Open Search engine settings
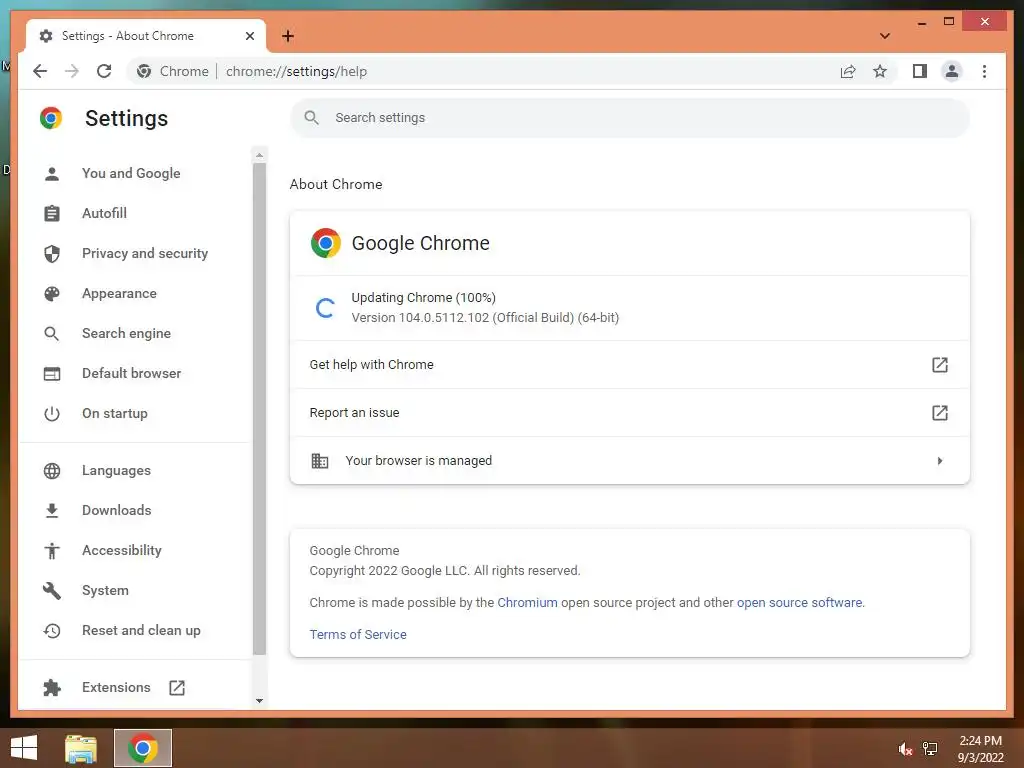Viewport: 1024px width, 768px height. click(127, 333)
